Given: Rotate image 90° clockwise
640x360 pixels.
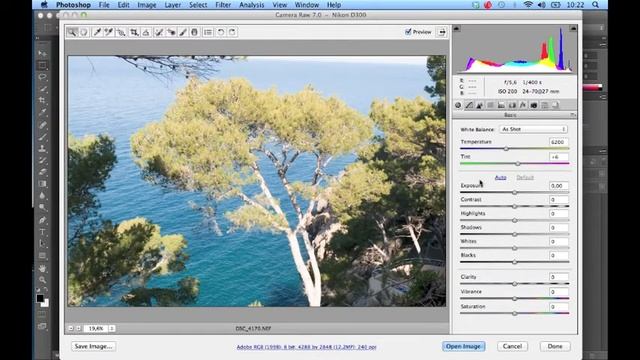Looking at the screenshot, I should pos(232,32).
